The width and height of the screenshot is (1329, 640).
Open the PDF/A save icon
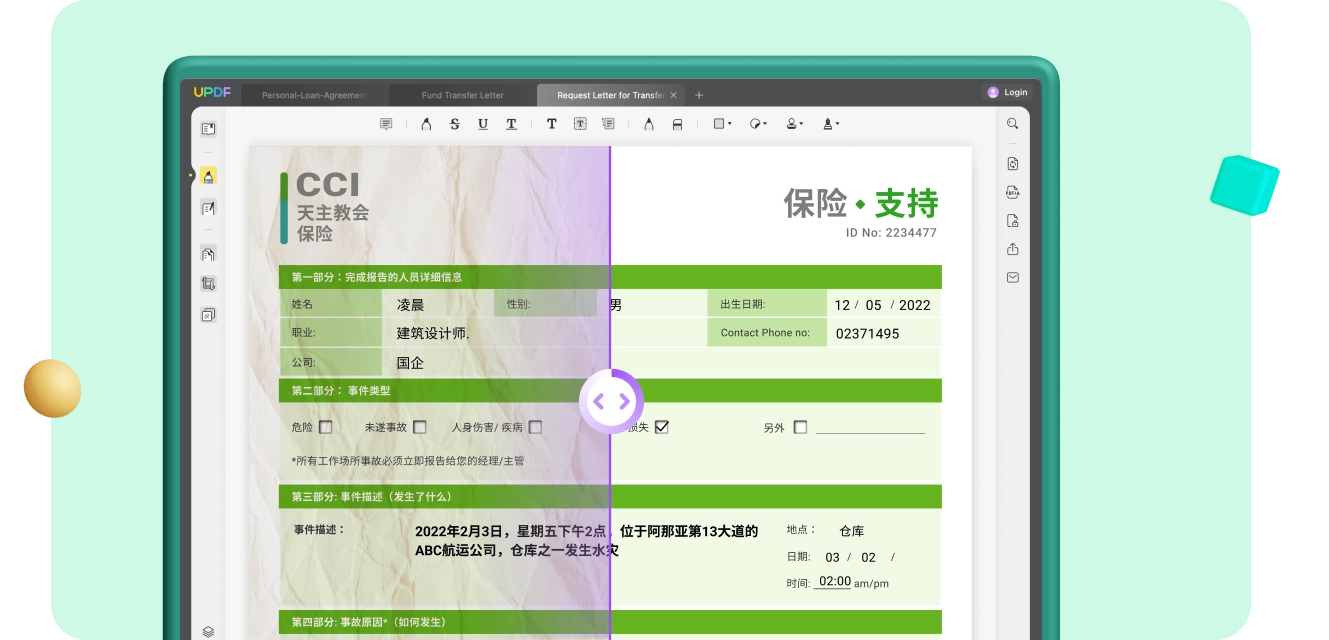pyautogui.click(x=1012, y=192)
